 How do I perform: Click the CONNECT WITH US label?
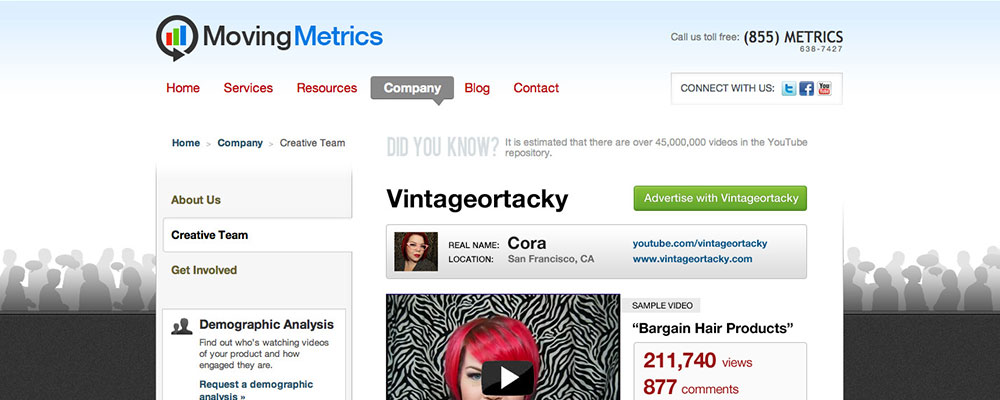(x=728, y=89)
